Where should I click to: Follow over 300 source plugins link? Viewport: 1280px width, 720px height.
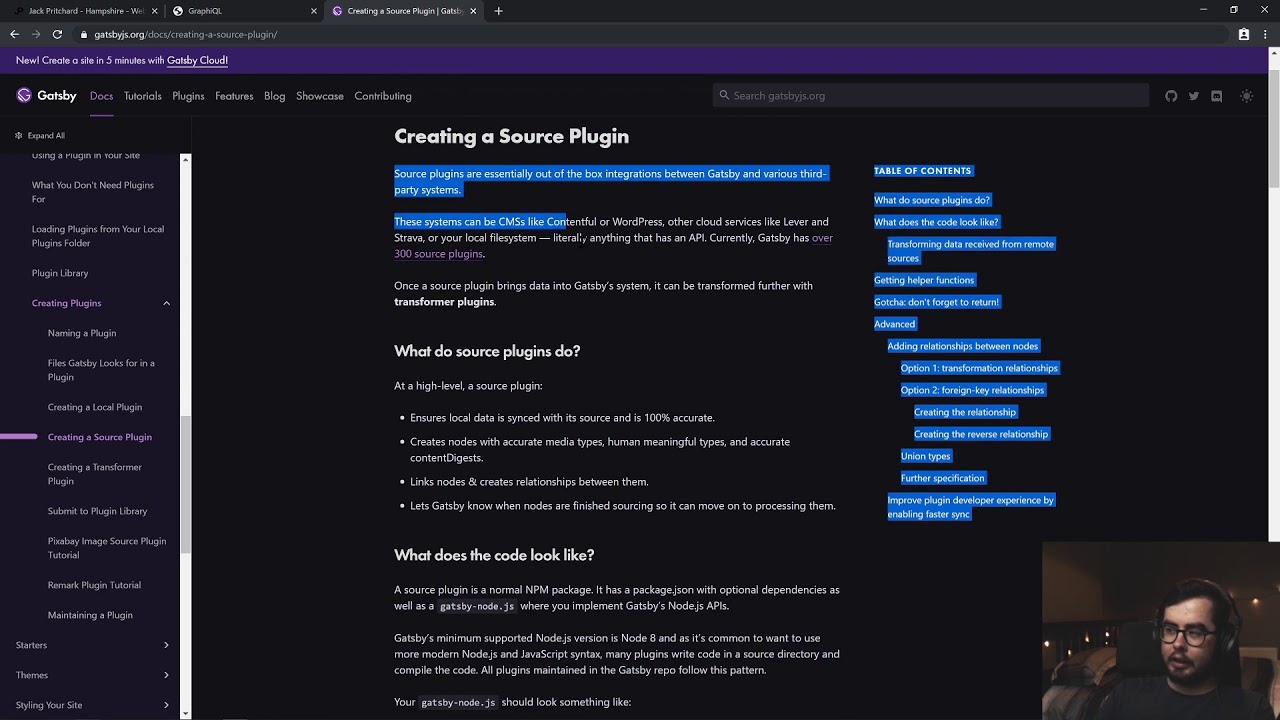[438, 254]
